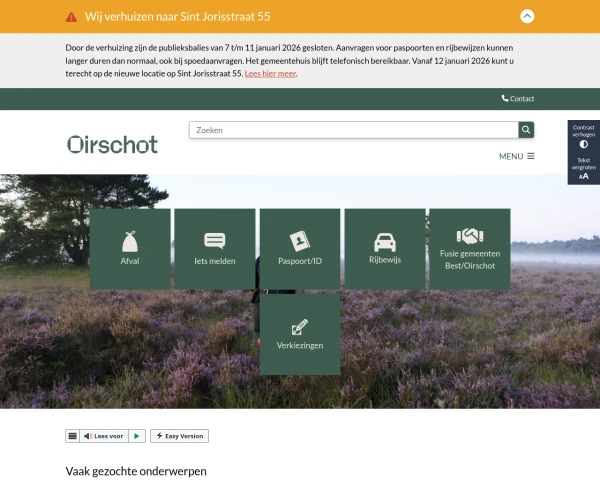The width and height of the screenshot is (600, 480).
Task: Click the Contact link in top bar
Action: coord(518,99)
